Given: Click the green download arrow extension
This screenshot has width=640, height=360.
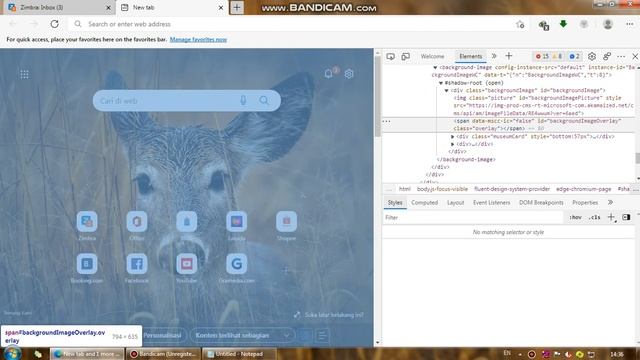Looking at the screenshot, I should pyautogui.click(x=563, y=24).
